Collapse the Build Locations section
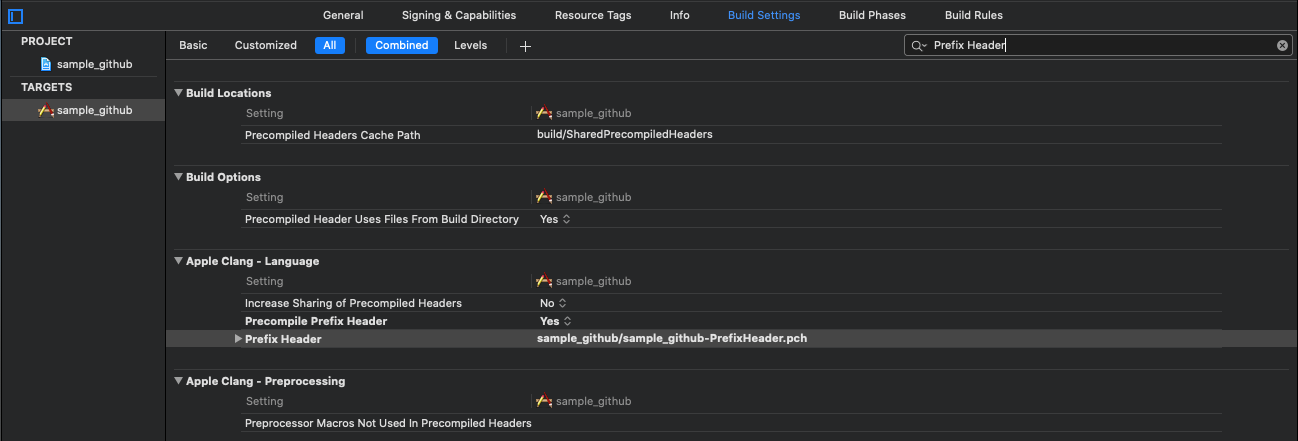1298x441 pixels. click(178, 93)
